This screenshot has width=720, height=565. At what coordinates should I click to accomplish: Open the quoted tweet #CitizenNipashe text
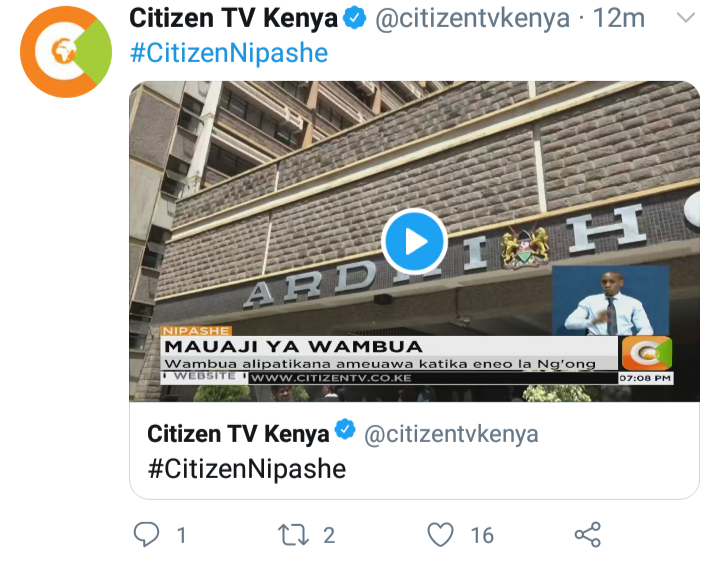click(247, 469)
